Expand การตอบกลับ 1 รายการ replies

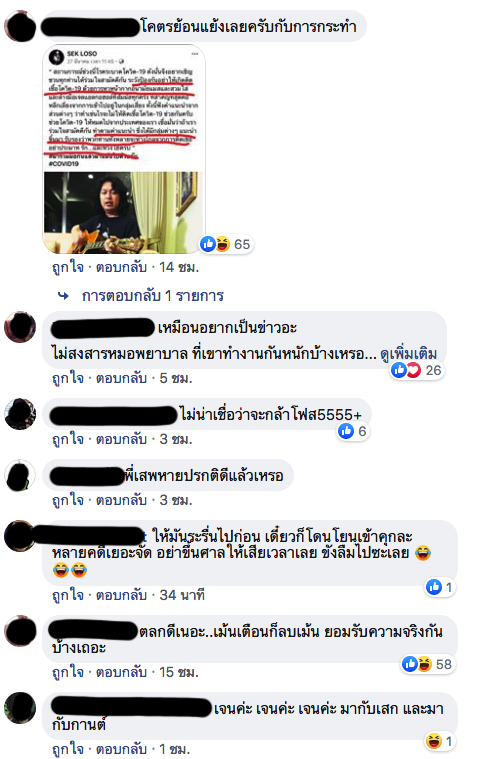[x=152, y=295]
